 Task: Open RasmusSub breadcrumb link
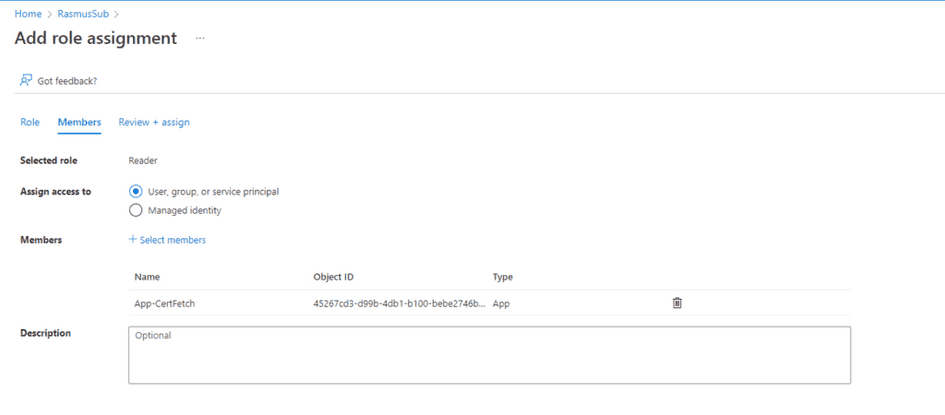pyautogui.click(x=82, y=14)
